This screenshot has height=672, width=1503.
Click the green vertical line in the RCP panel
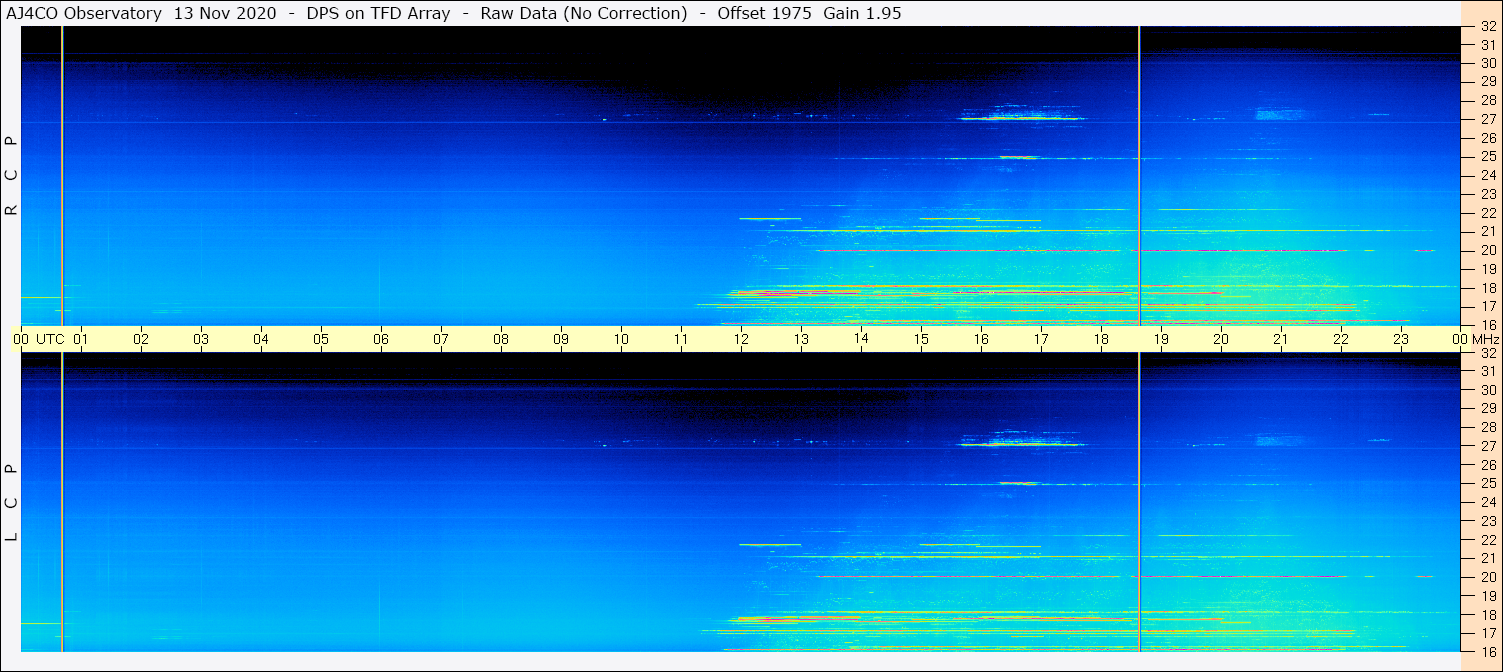click(x=62, y=175)
